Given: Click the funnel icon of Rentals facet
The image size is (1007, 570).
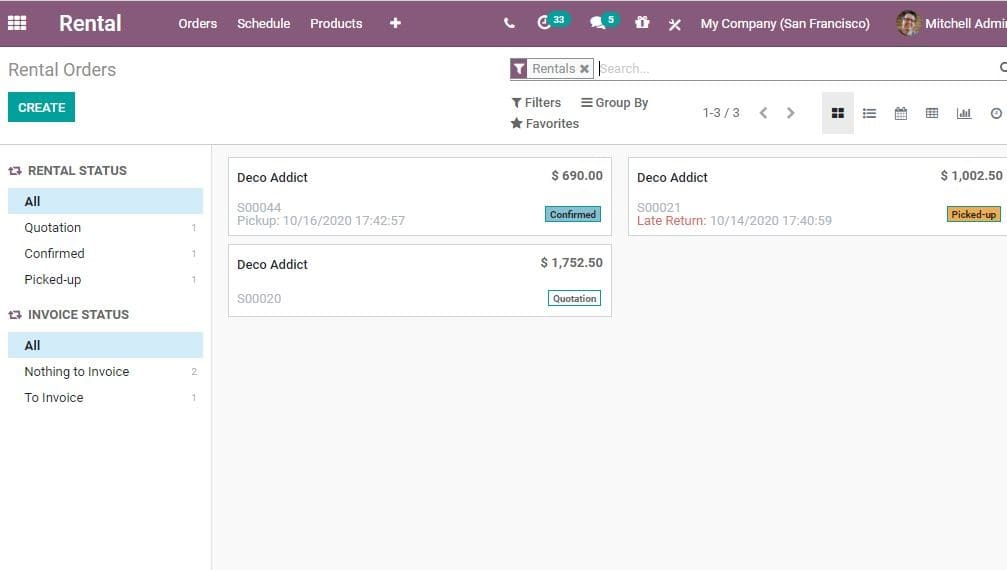Looking at the screenshot, I should pos(519,69).
